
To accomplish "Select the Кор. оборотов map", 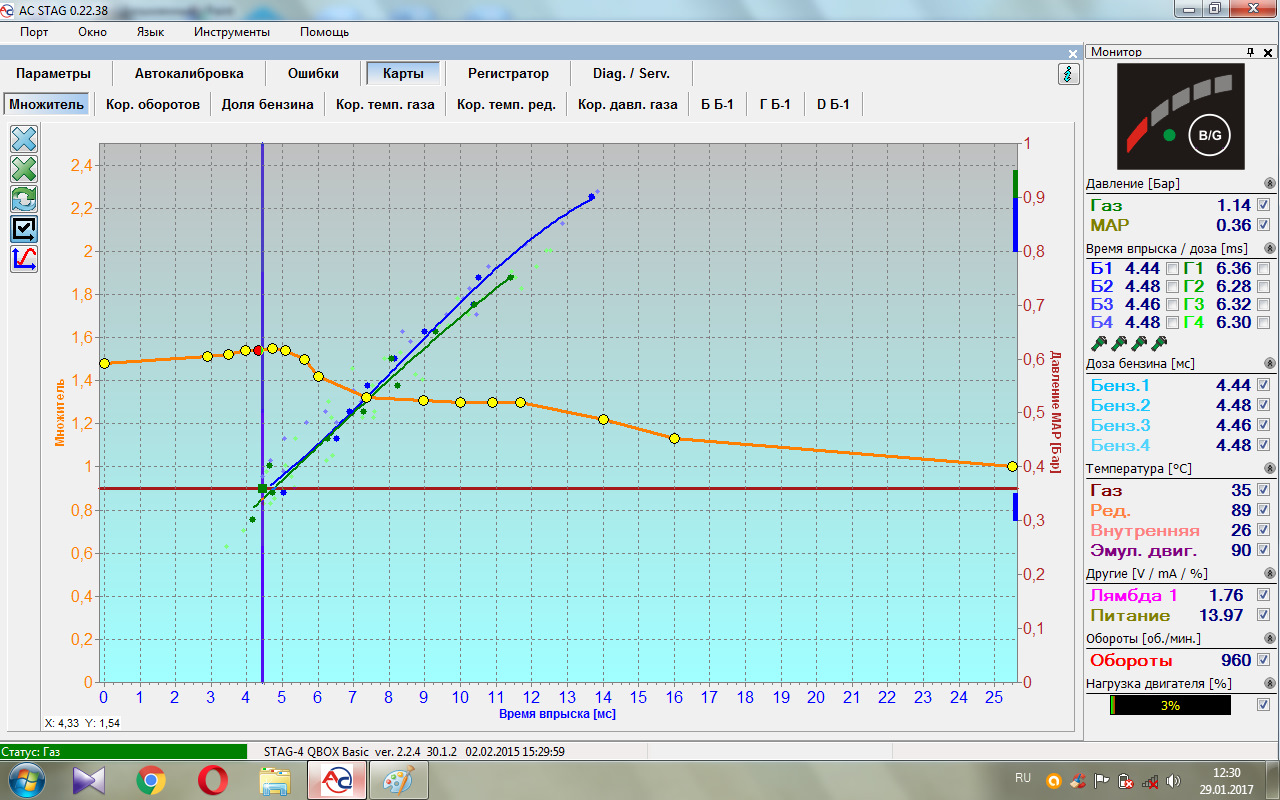I will pyautogui.click(x=153, y=104).
